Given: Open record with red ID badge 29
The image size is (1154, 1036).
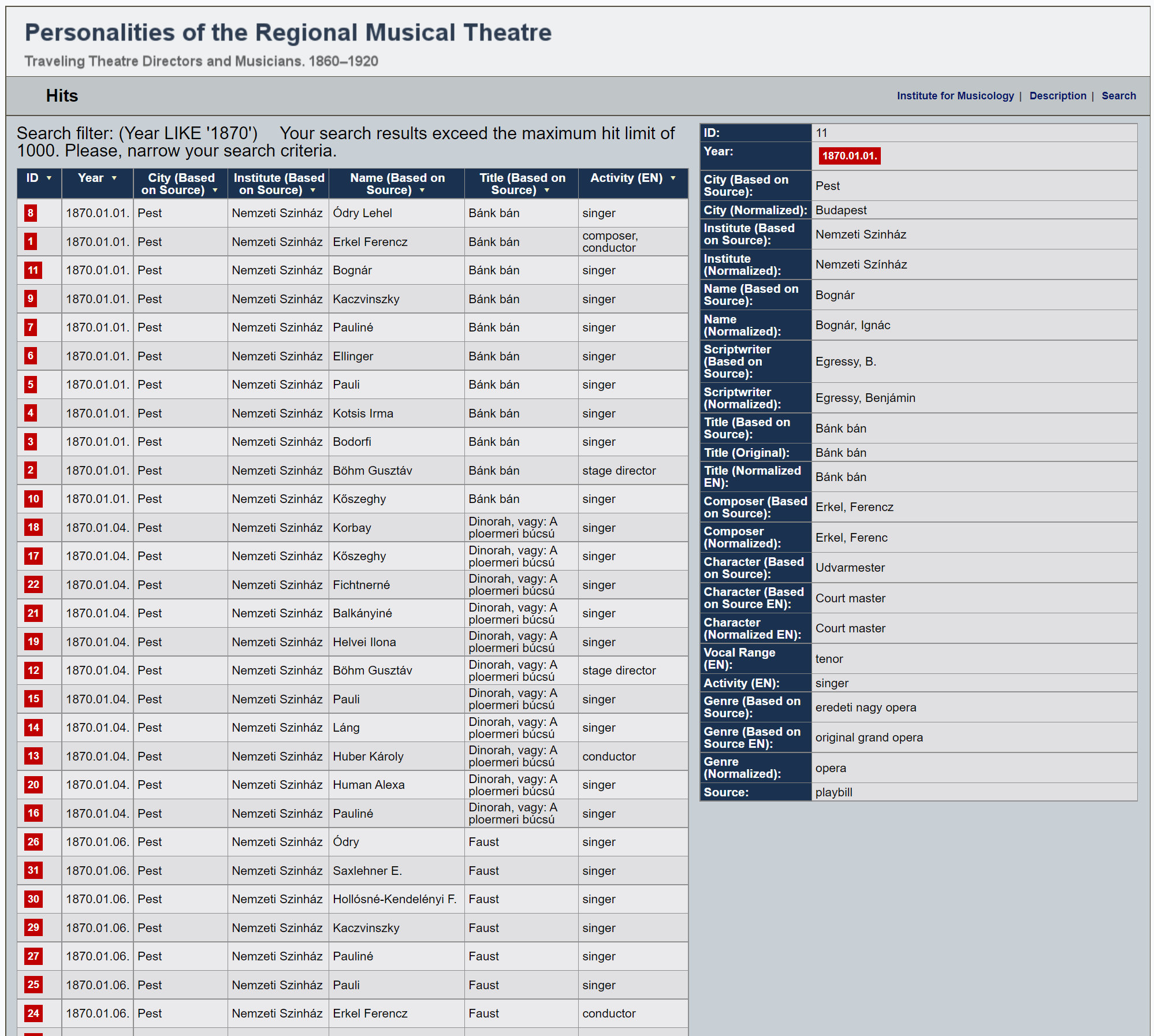Looking at the screenshot, I should [33, 927].
